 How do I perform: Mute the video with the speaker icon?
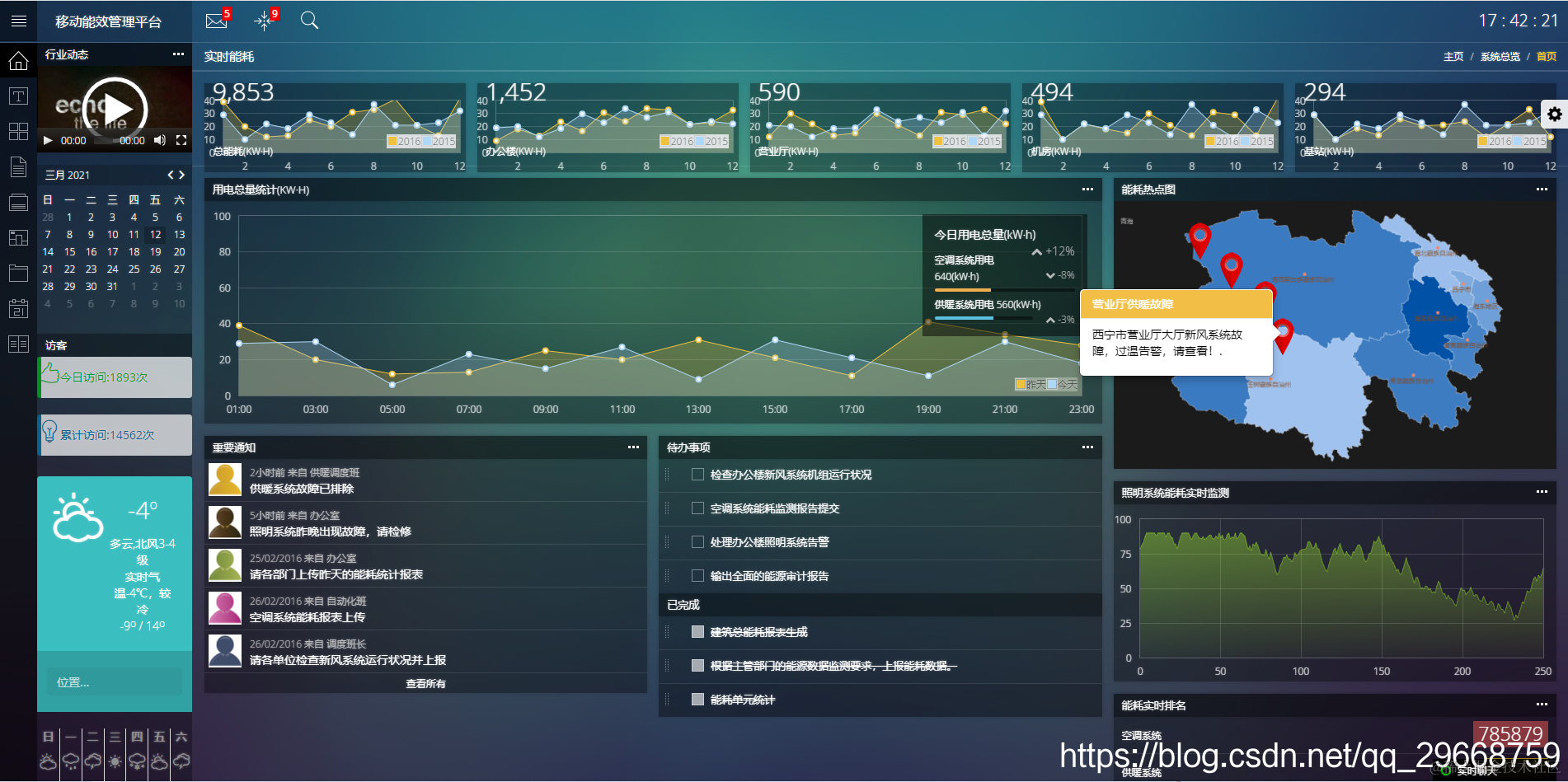point(160,140)
